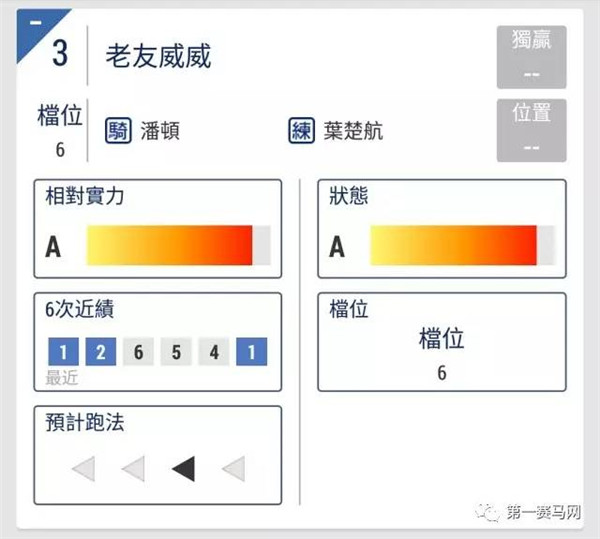600x539 pixels.
Task: Click the 練 trainer icon badge
Action: tap(302, 131)
